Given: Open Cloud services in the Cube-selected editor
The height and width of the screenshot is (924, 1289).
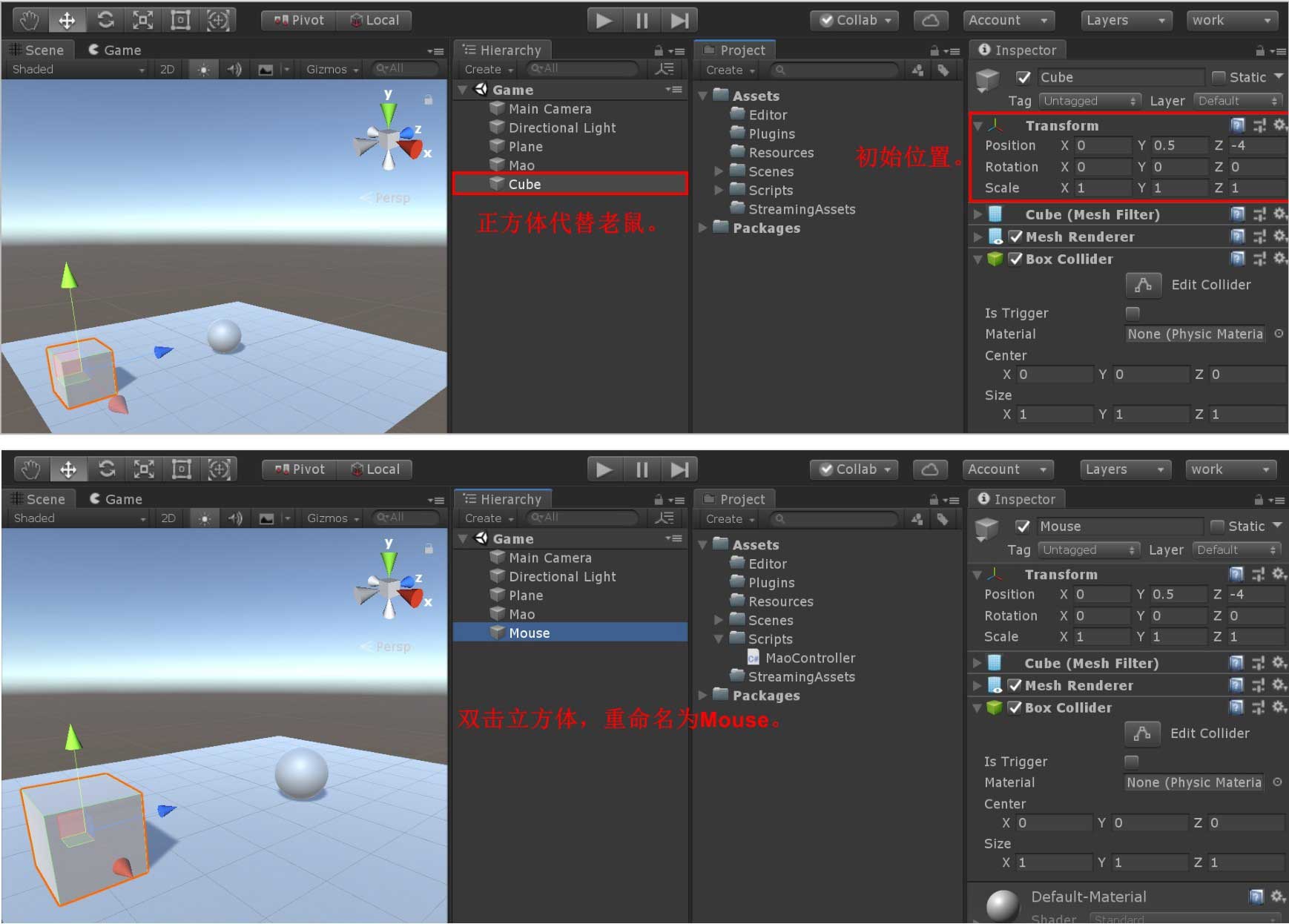Looking at the screenshot, I should click(930, 20).
